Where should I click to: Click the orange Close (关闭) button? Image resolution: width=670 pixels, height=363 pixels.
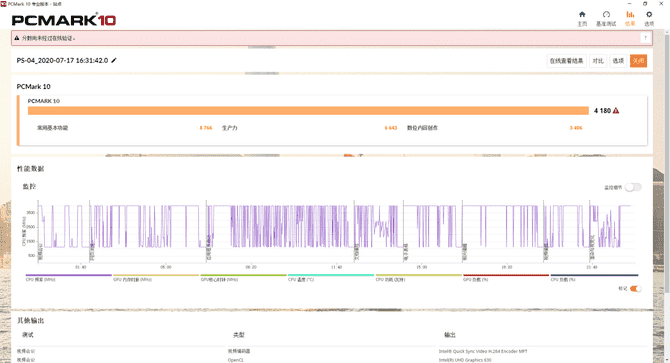(x=638, y=61)
